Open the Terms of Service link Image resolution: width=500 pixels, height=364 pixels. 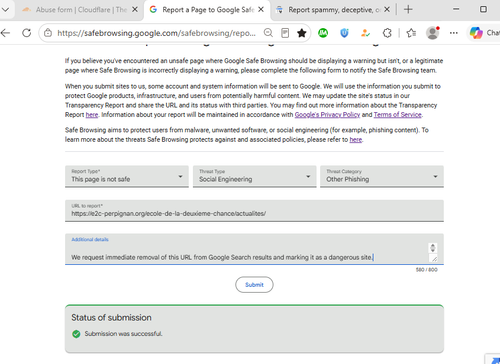tap(397, 115)
